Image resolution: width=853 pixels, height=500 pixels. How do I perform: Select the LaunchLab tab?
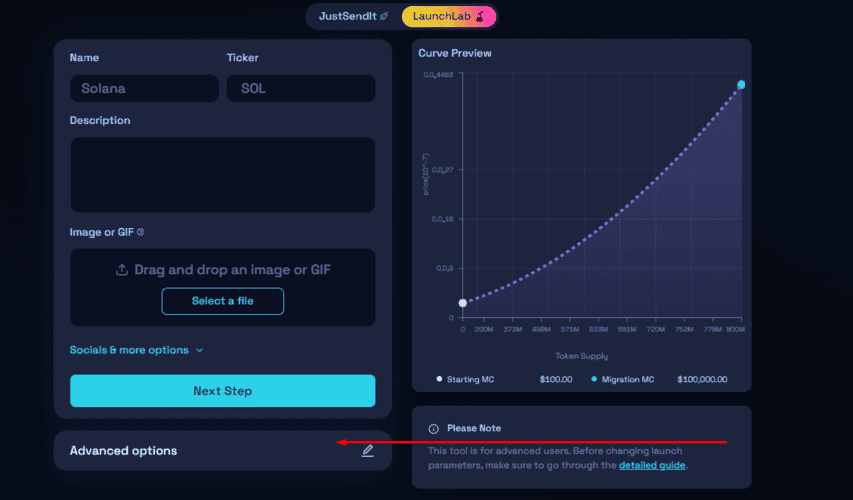click(x=449, y=16)
